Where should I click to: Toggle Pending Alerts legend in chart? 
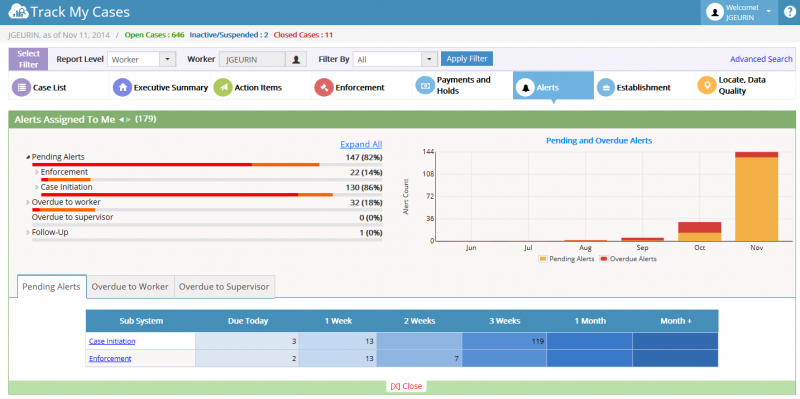(566, 259)
